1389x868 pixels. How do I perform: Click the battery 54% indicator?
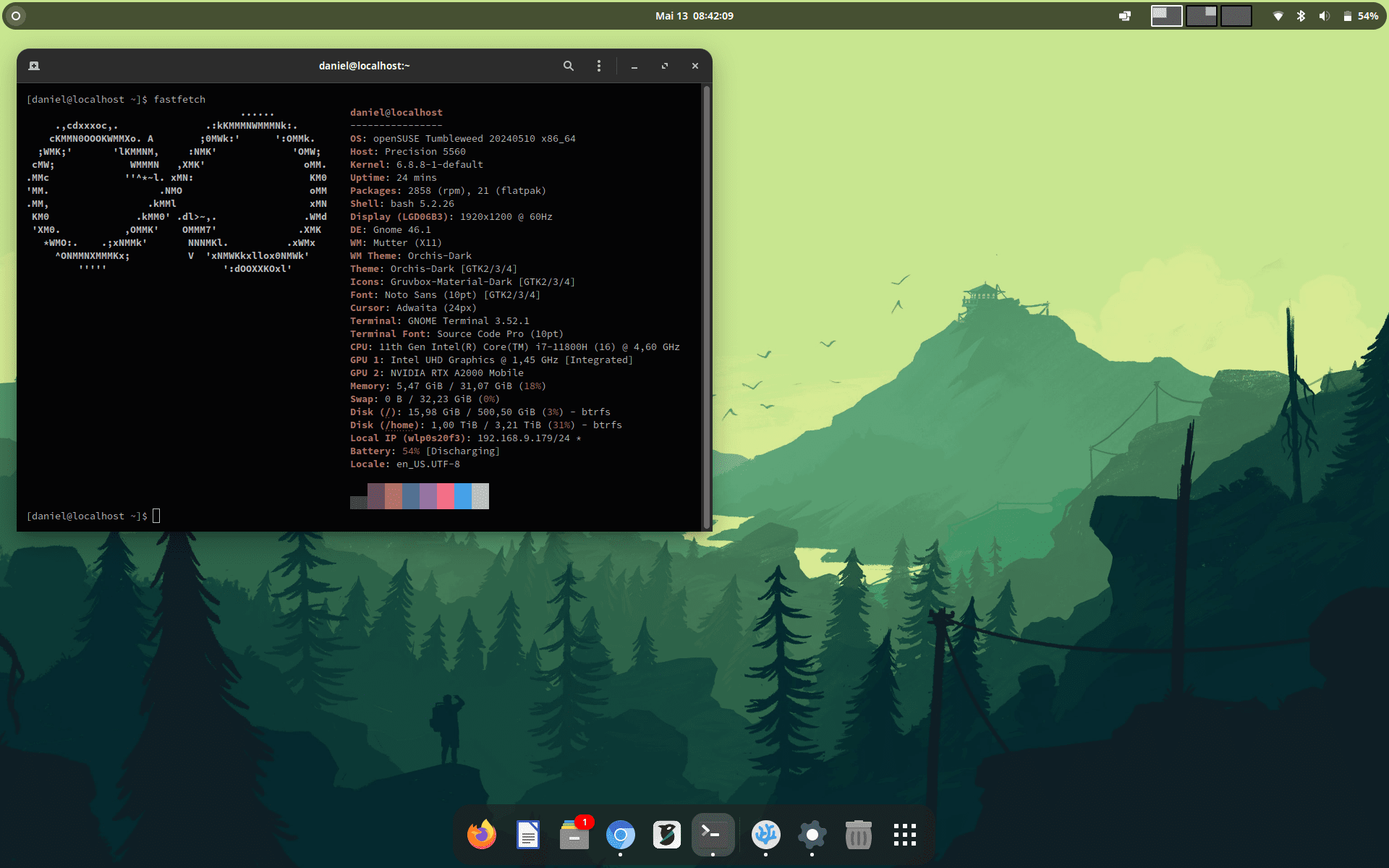click(x=1360, y=16)
